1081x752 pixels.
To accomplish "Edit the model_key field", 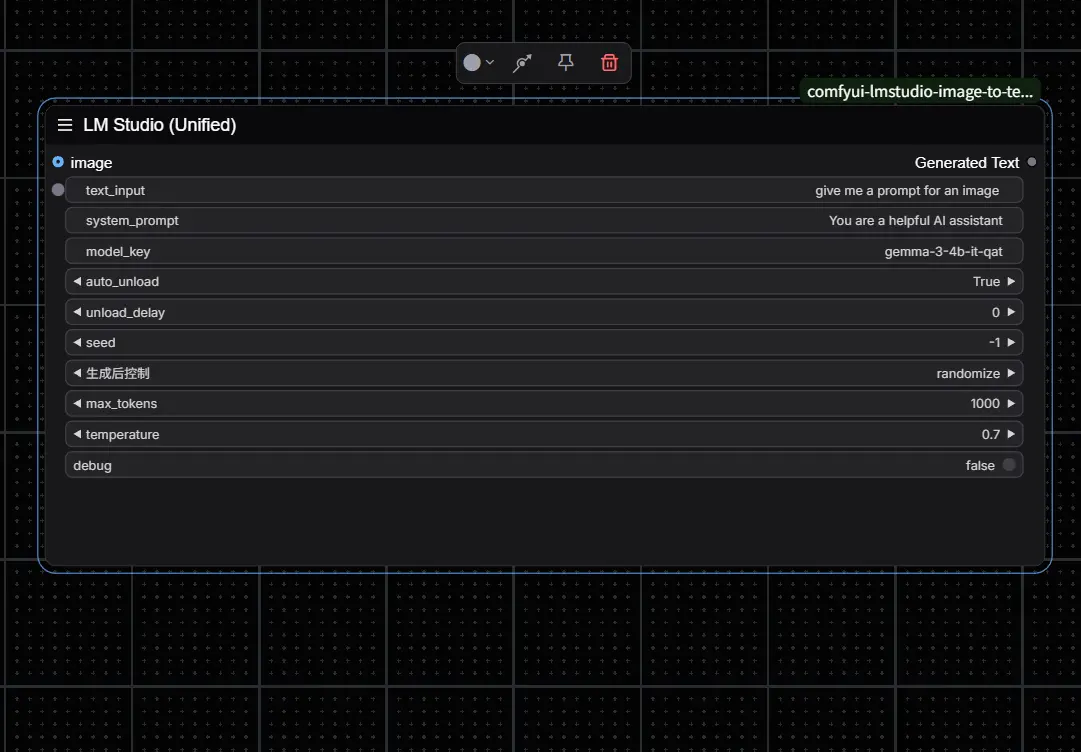I will (x=544, y=251).
